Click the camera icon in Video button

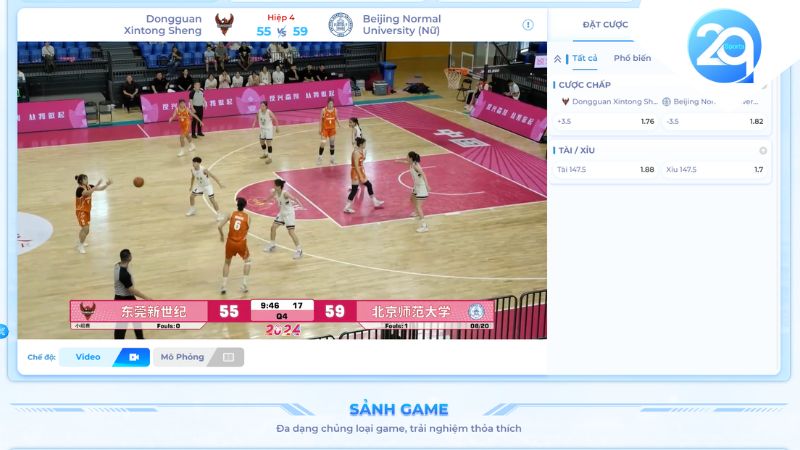tap(134, 357)
